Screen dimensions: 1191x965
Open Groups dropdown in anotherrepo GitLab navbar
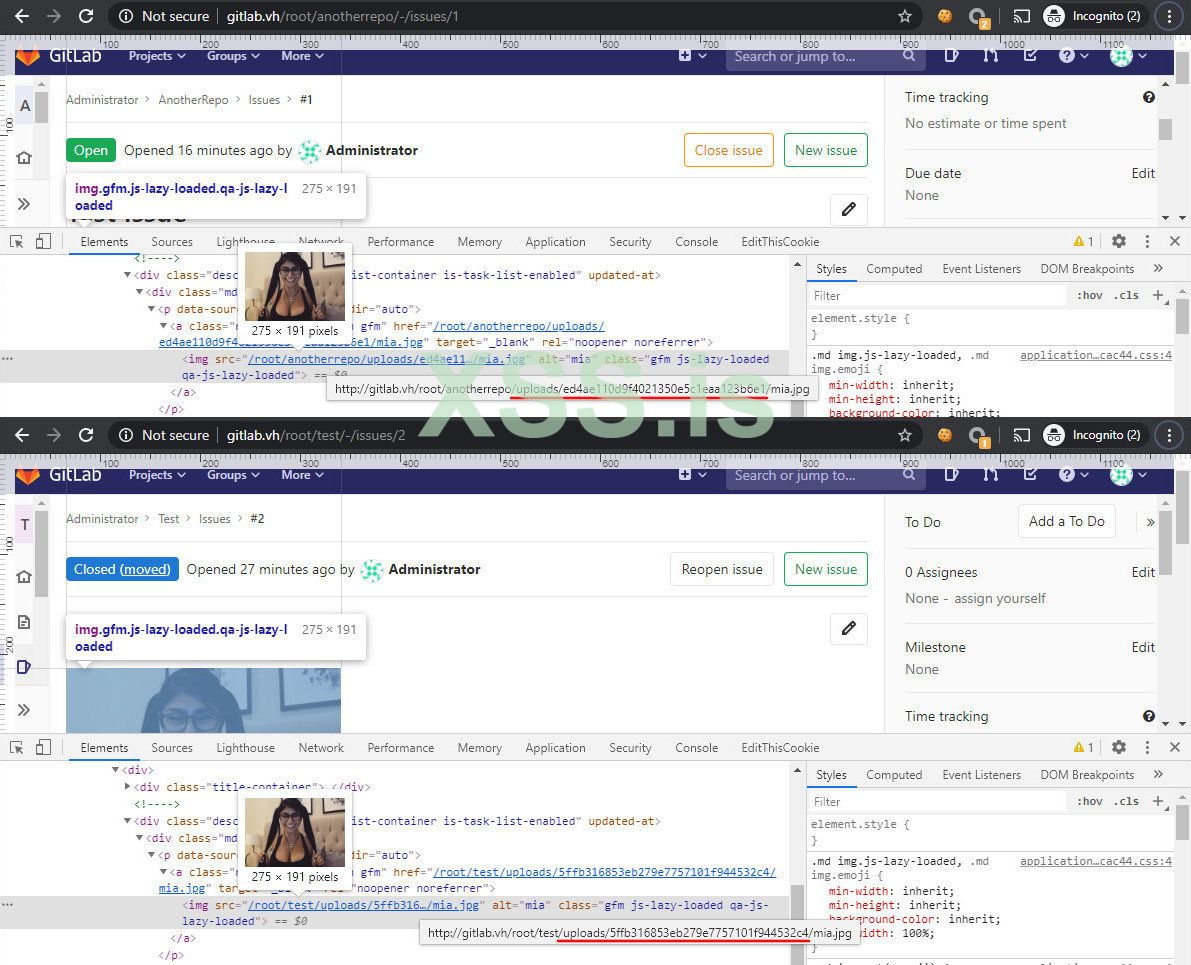click(233, 55)
